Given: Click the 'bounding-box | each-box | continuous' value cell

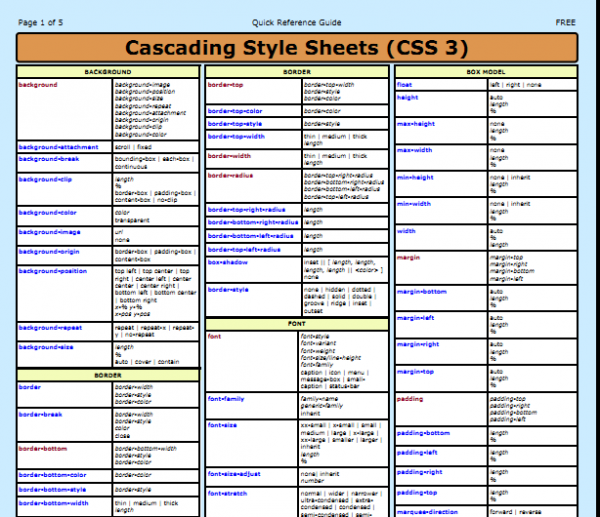Looking at the screenshot, I should click(156, 163).
